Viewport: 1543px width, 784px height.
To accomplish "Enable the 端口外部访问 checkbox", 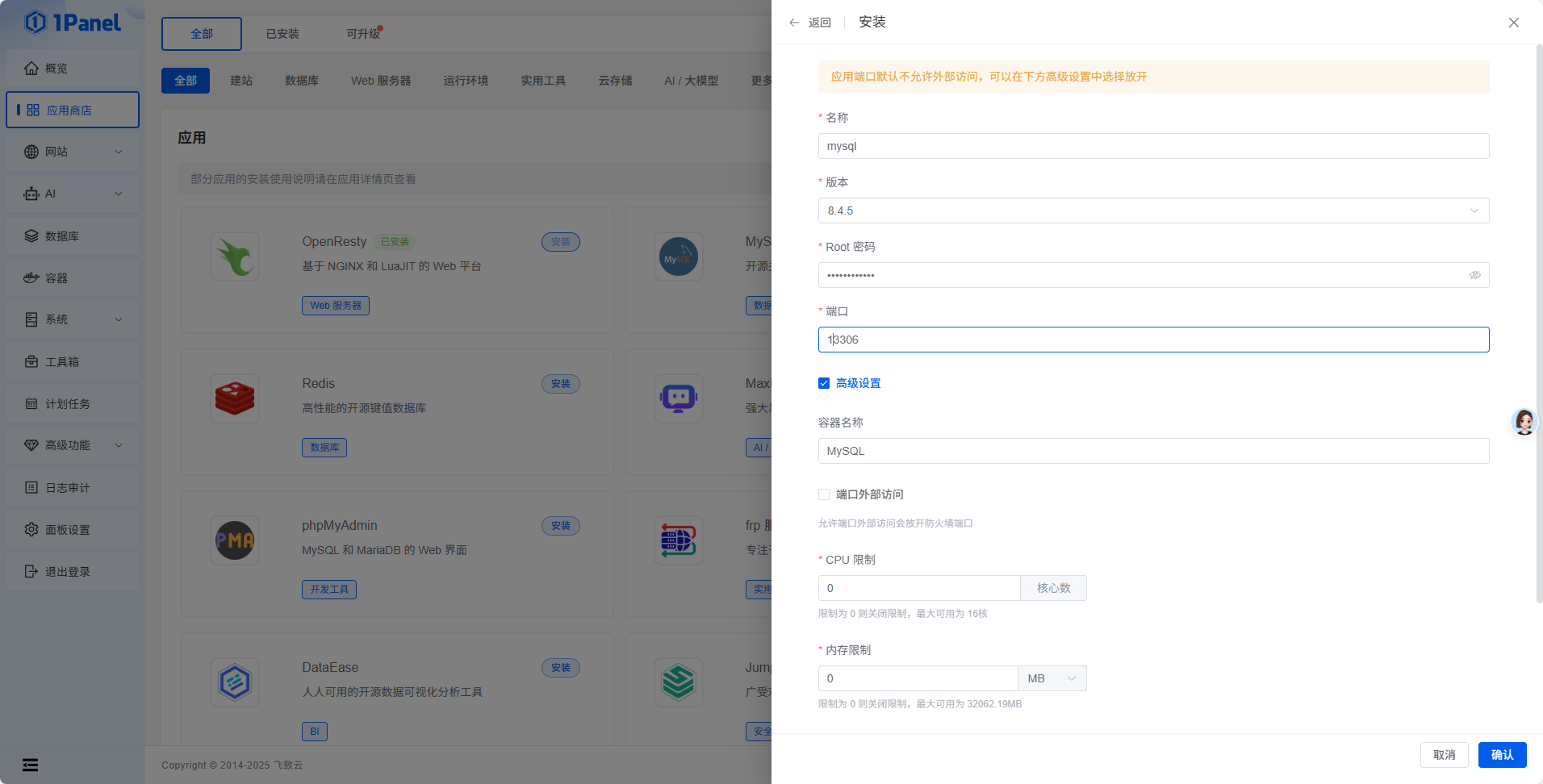I will (x=824, y=494).
